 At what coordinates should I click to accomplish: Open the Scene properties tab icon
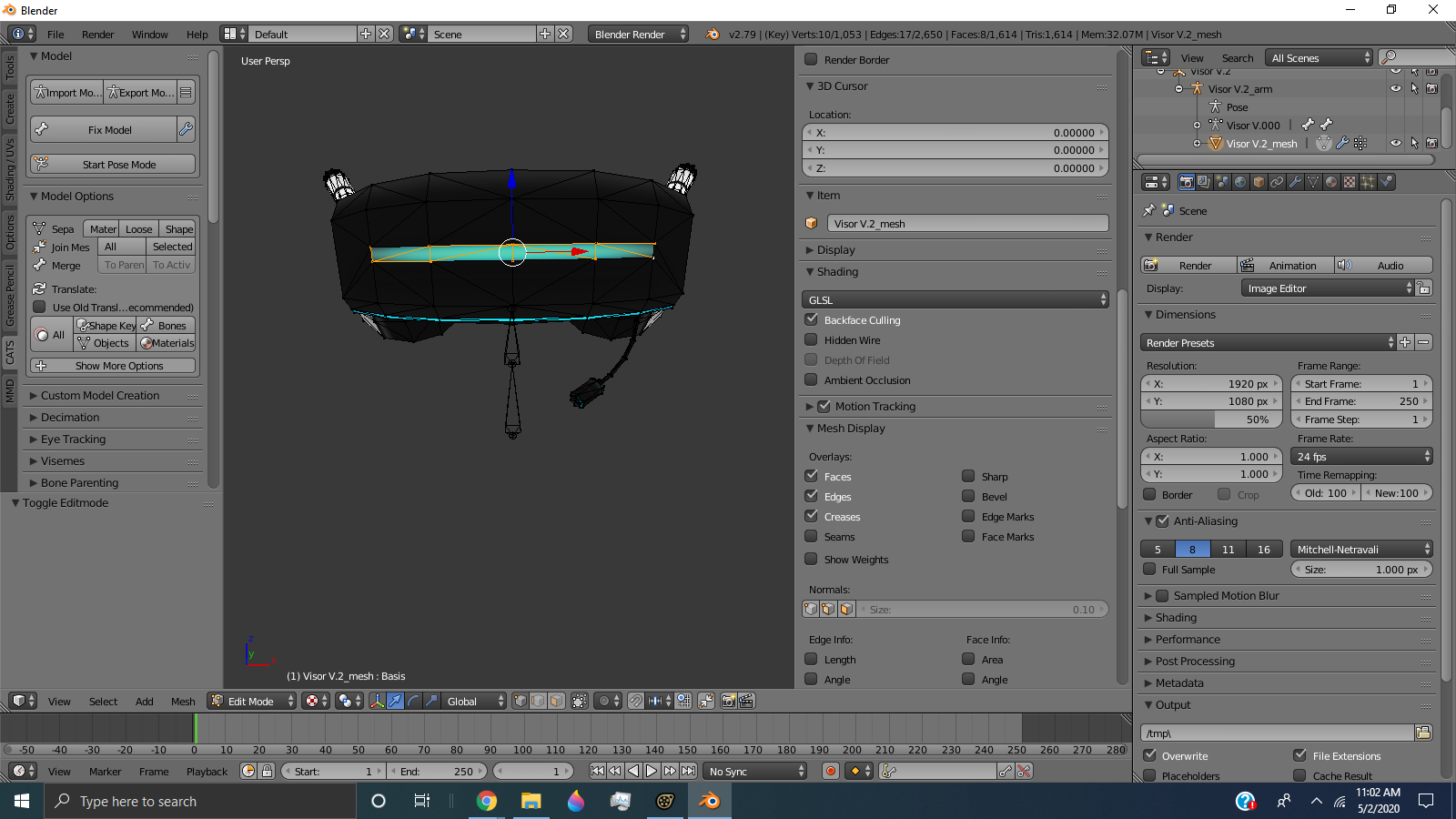coord(1222,182)
